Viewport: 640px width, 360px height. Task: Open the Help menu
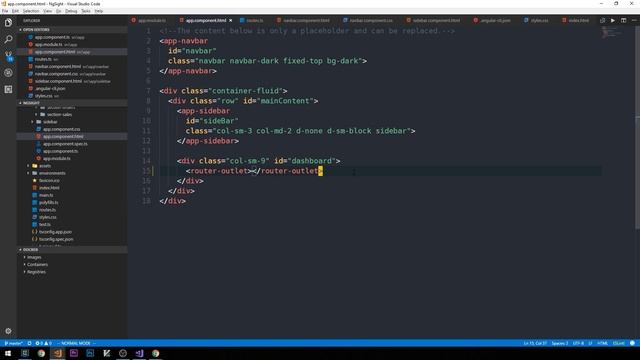click(99, 11)
